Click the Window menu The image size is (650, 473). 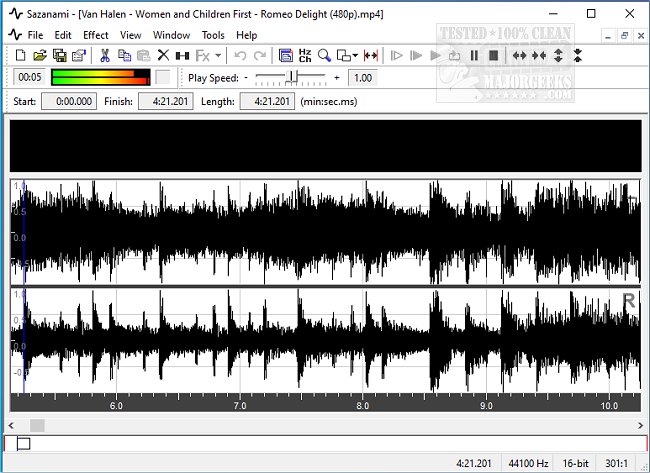coord(171,35)
